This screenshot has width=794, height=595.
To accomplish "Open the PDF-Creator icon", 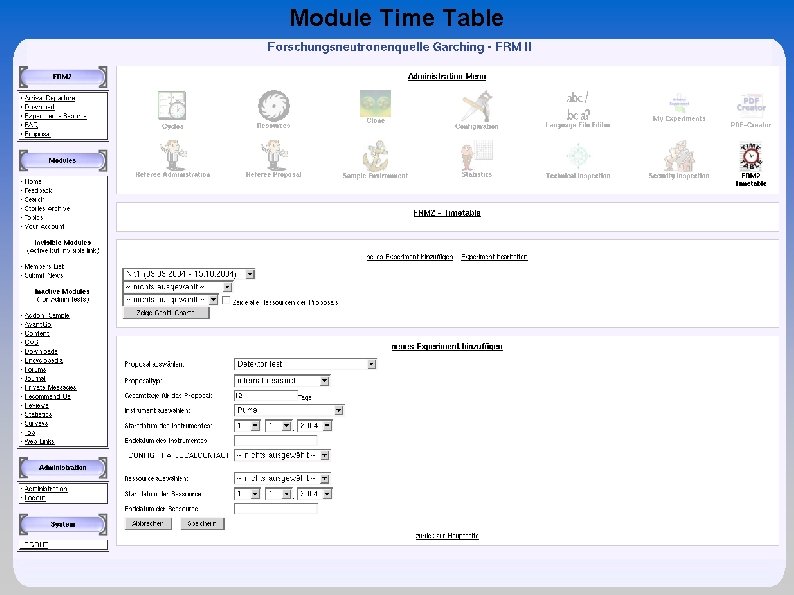I will [751, 106].
